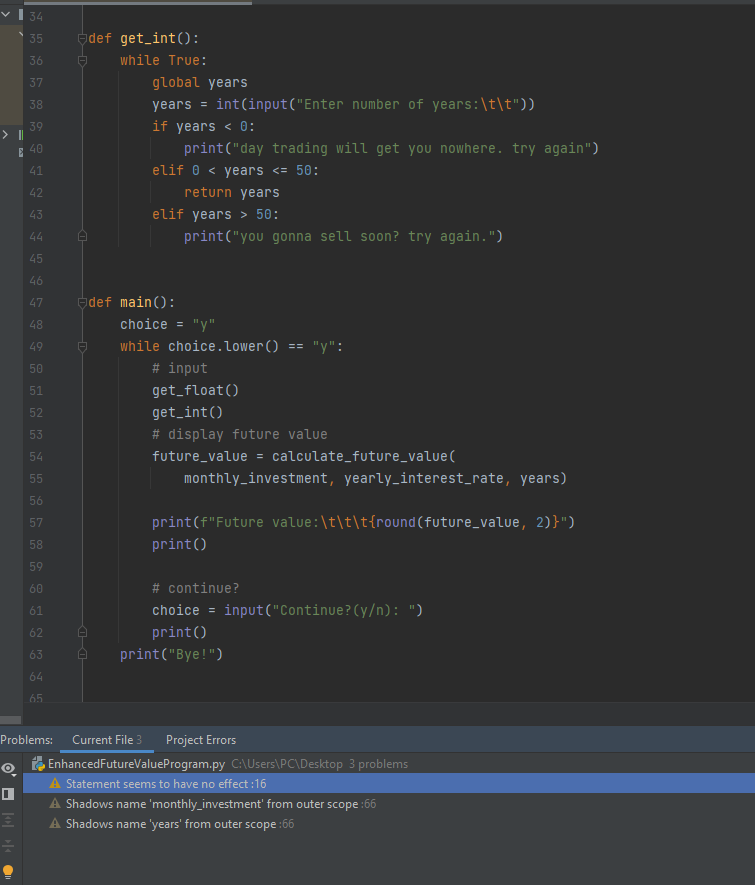
Task: Select the Shadows name 'monthly_investment' problem
Action: point(389,803)
